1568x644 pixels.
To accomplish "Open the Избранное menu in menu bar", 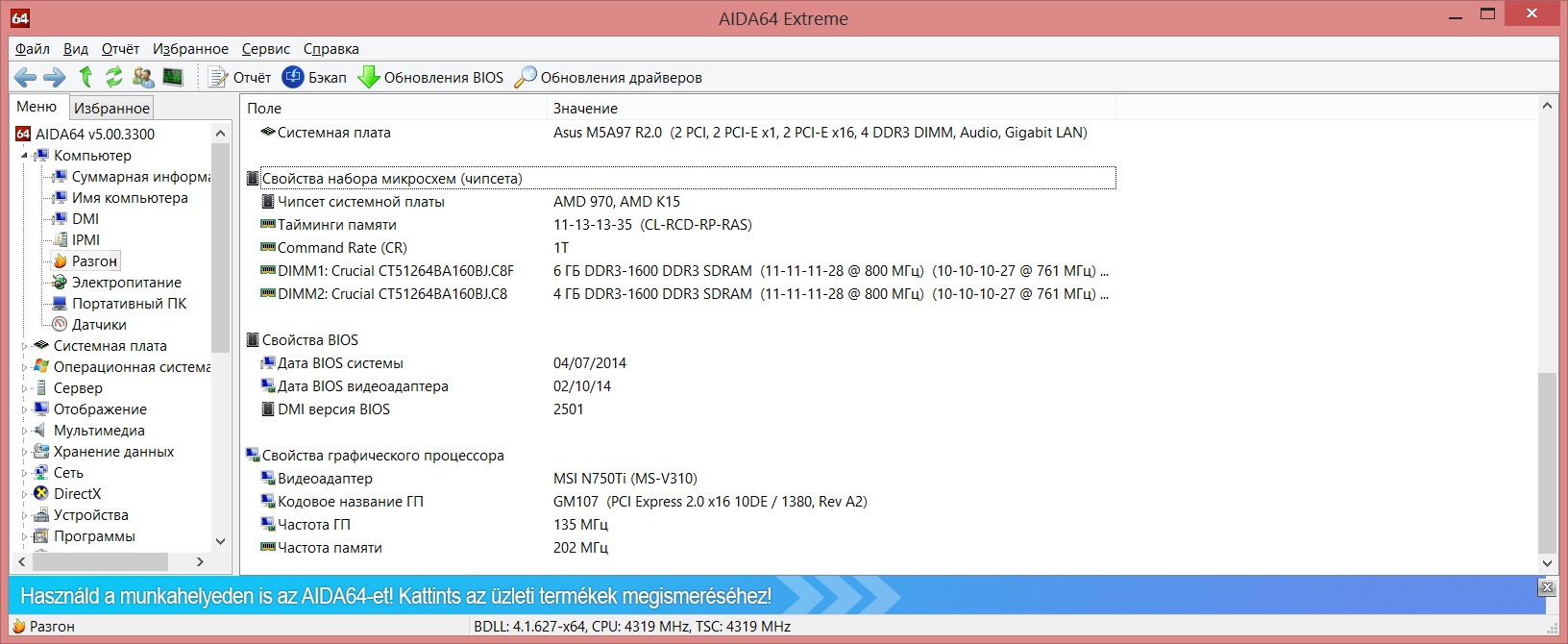I will (190, 48).
